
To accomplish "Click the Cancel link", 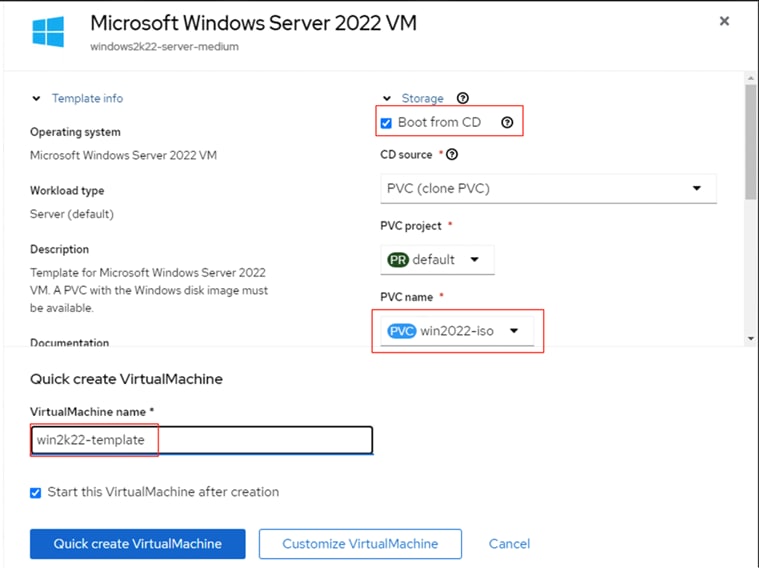I will [509, 544].
